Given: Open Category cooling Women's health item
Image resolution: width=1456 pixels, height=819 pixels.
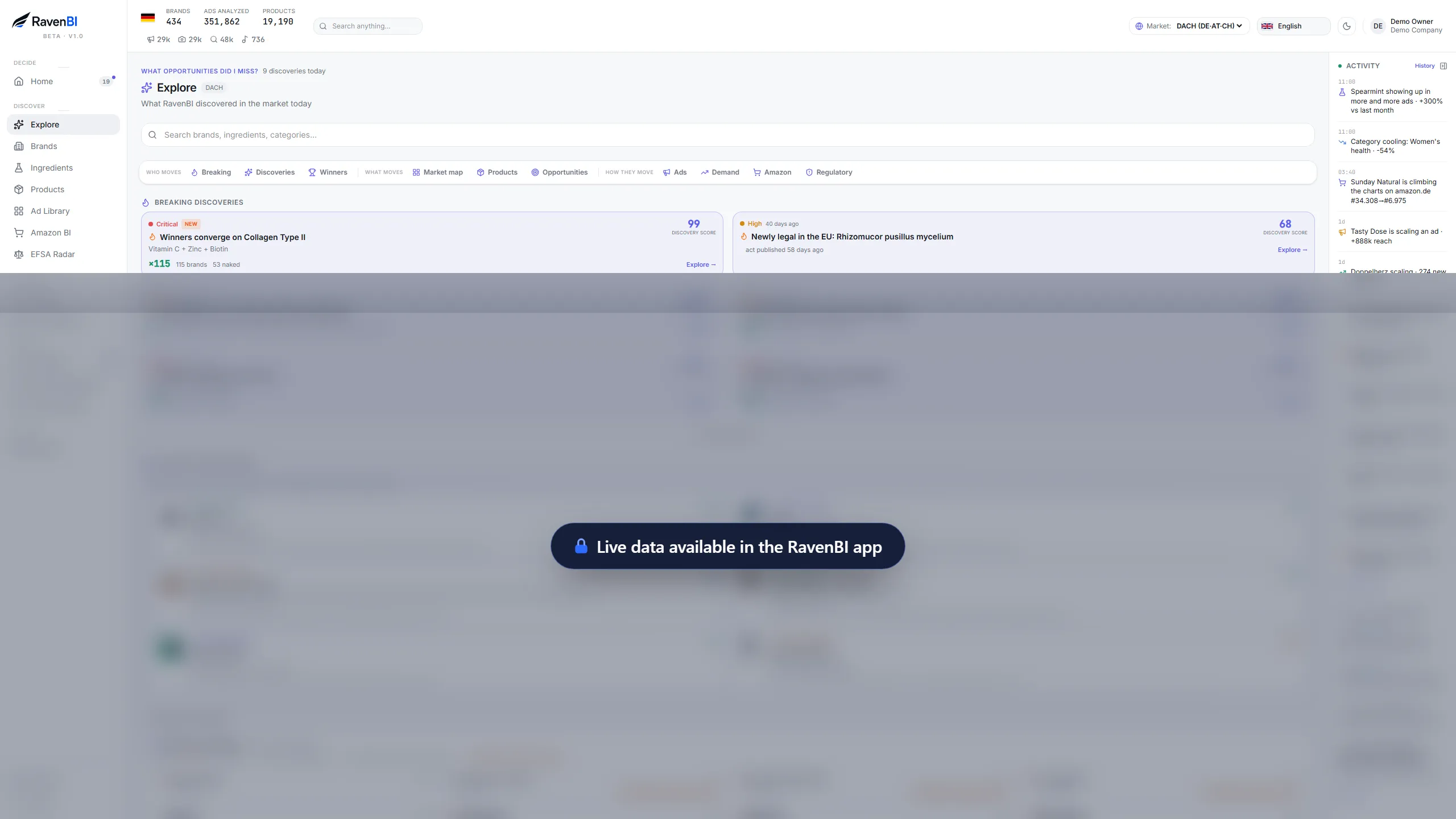Looking at the screenshot, I should 1391,141.
